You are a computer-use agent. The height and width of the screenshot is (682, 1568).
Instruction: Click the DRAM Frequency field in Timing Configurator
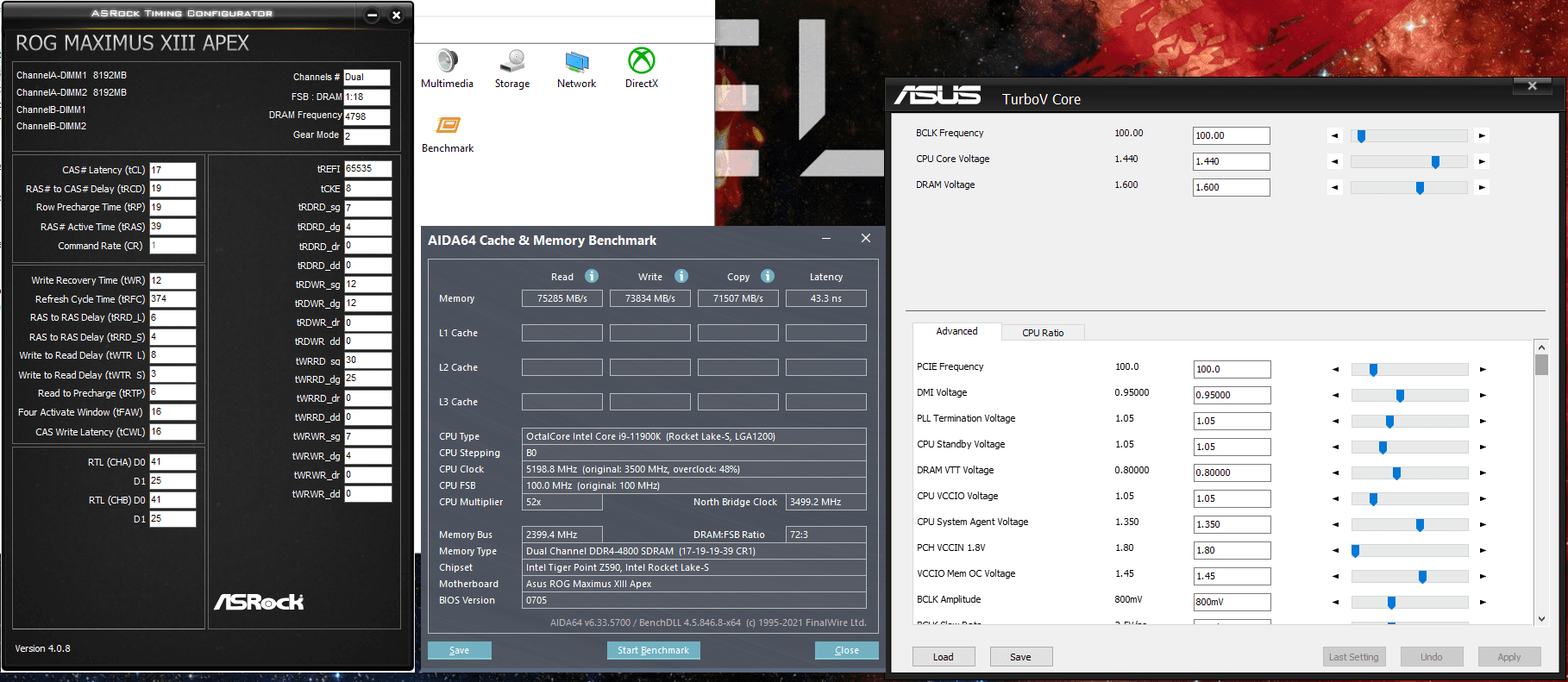tap(367, 116)
